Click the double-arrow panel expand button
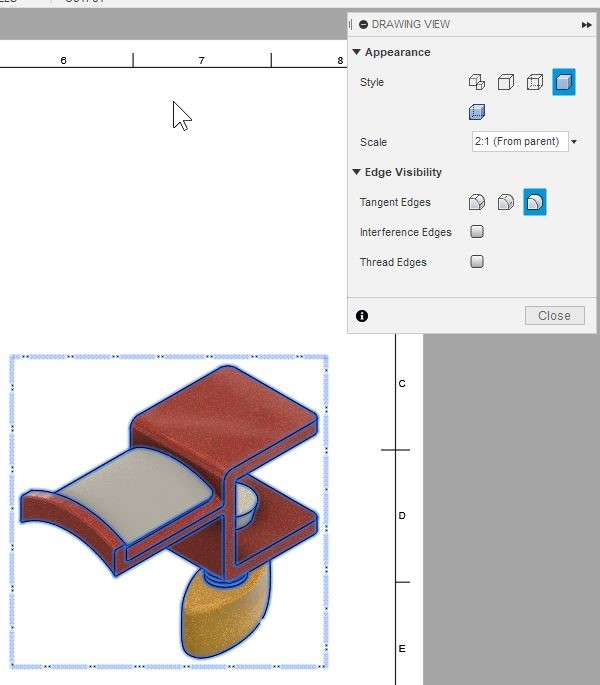Screen dimensions: 600x685 (586, 24)
